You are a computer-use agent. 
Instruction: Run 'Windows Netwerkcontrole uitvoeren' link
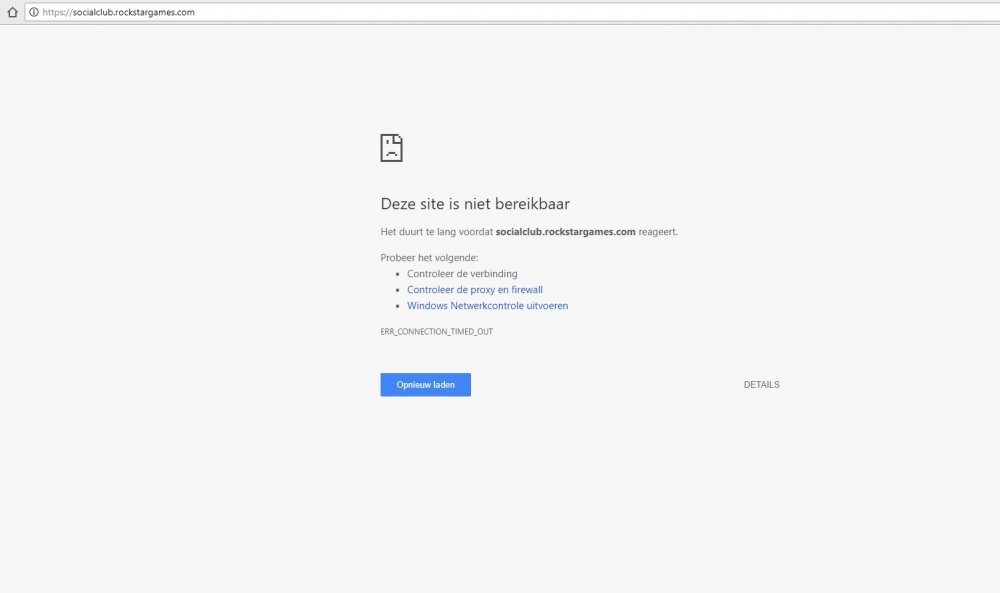487,305
